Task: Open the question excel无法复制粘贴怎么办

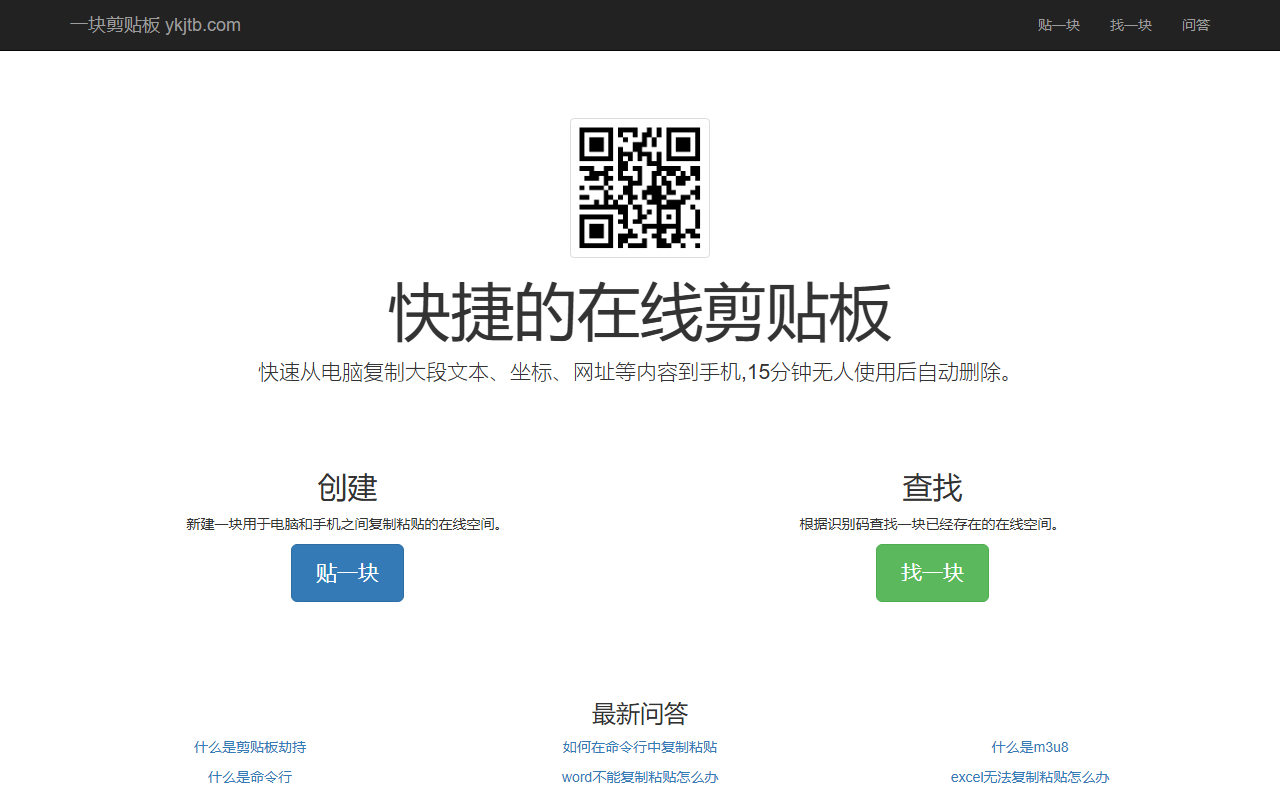Action: 1030,777
